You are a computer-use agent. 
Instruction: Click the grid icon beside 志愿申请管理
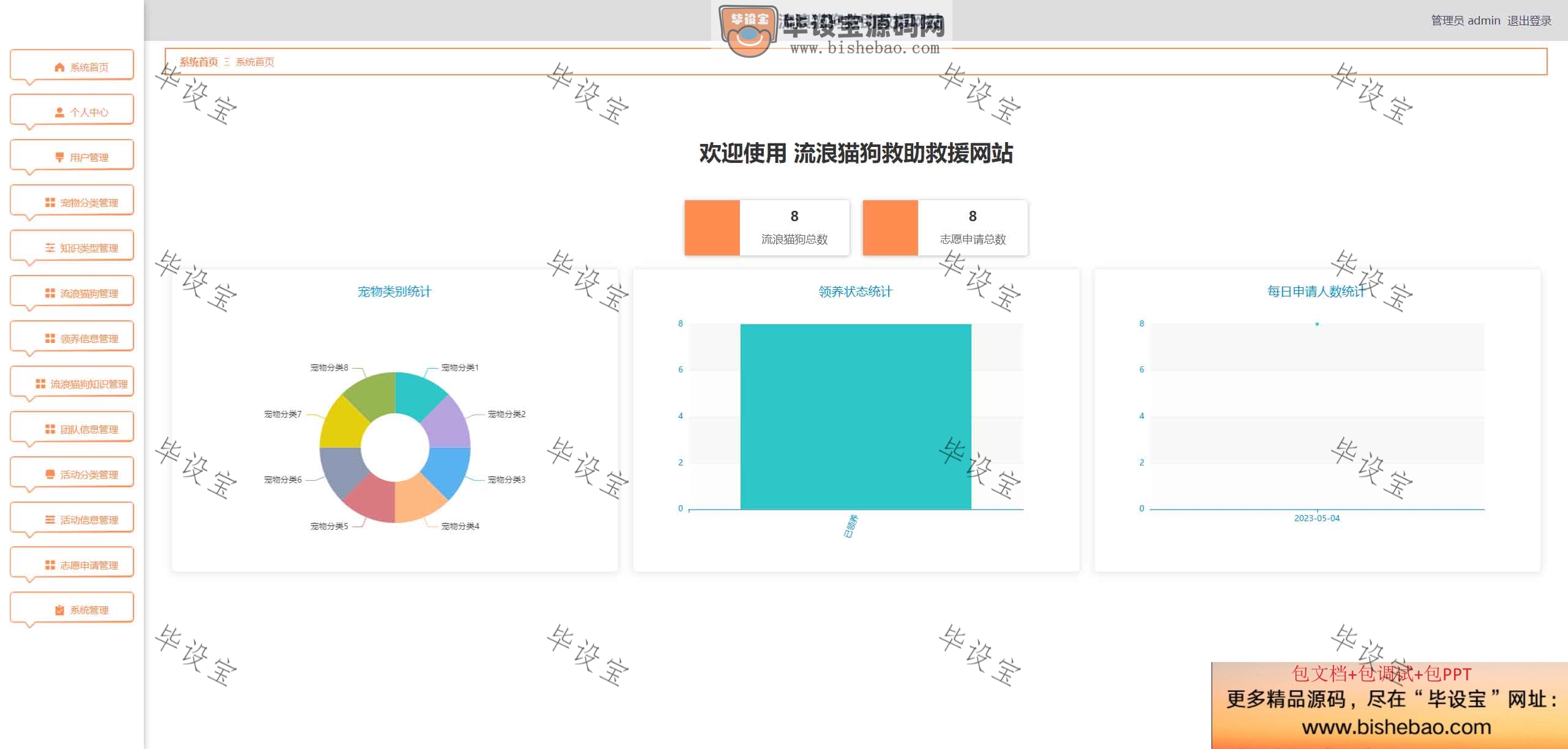click(50, 565)
